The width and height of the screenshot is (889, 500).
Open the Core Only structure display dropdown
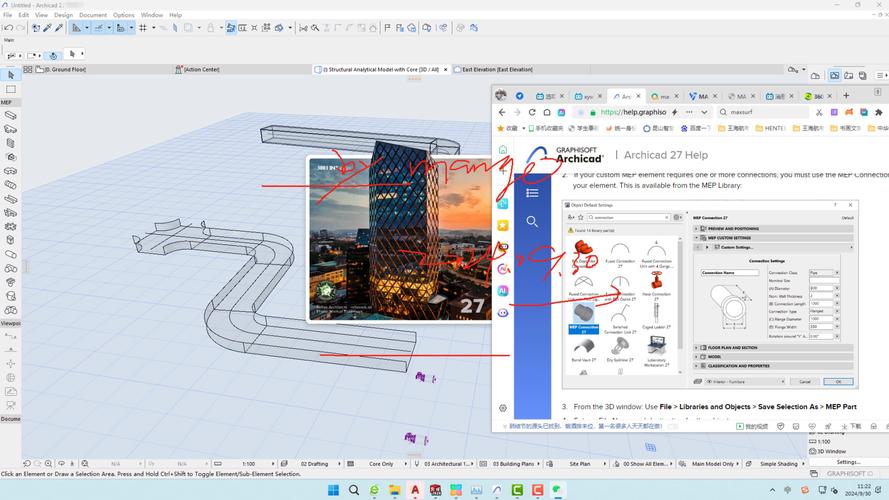[381, 464]
